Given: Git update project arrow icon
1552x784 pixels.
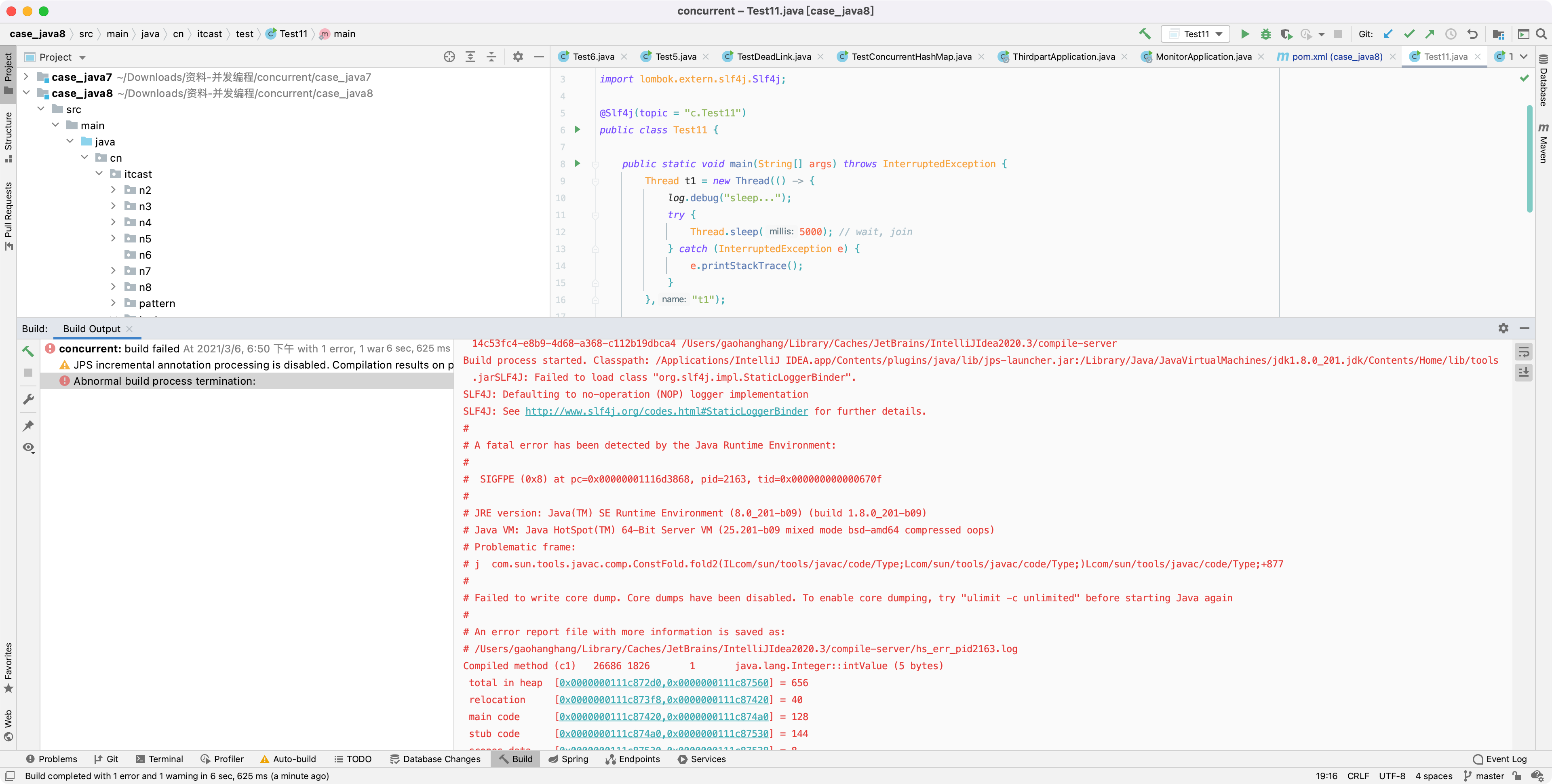Looking at the screenshot, I should [x=1388, y=34].
